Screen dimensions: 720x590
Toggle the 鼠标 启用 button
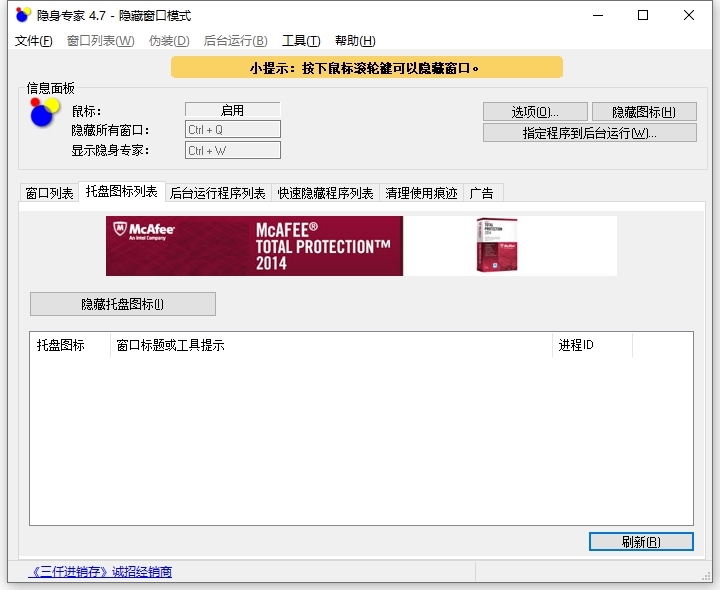click(x=232, y=110)
